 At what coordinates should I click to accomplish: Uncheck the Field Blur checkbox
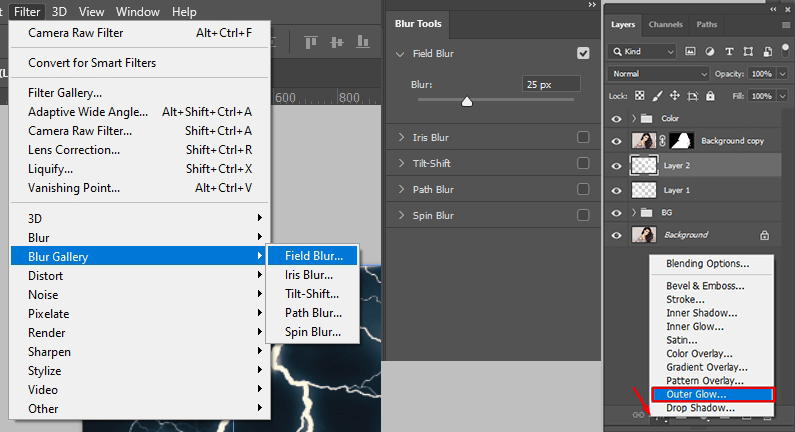coord(583,53)
